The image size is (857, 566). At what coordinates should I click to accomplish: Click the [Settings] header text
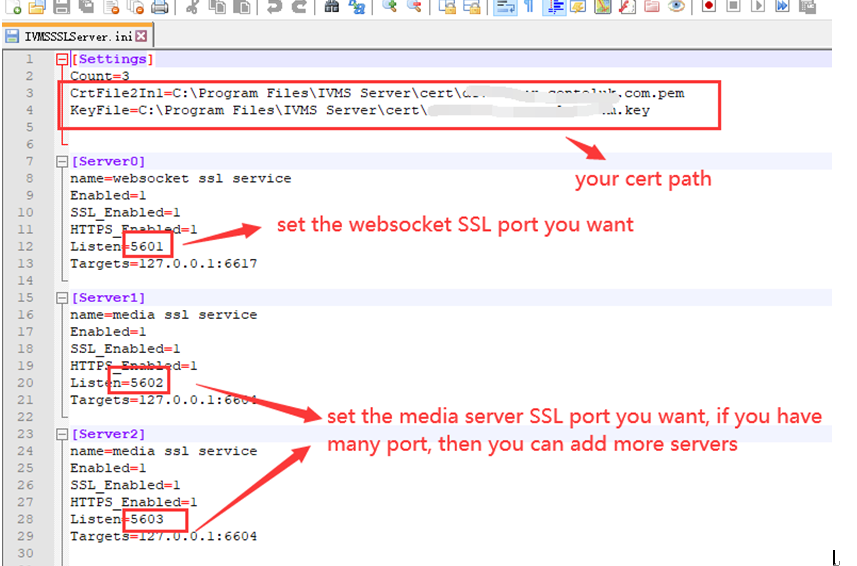(113, 59)
